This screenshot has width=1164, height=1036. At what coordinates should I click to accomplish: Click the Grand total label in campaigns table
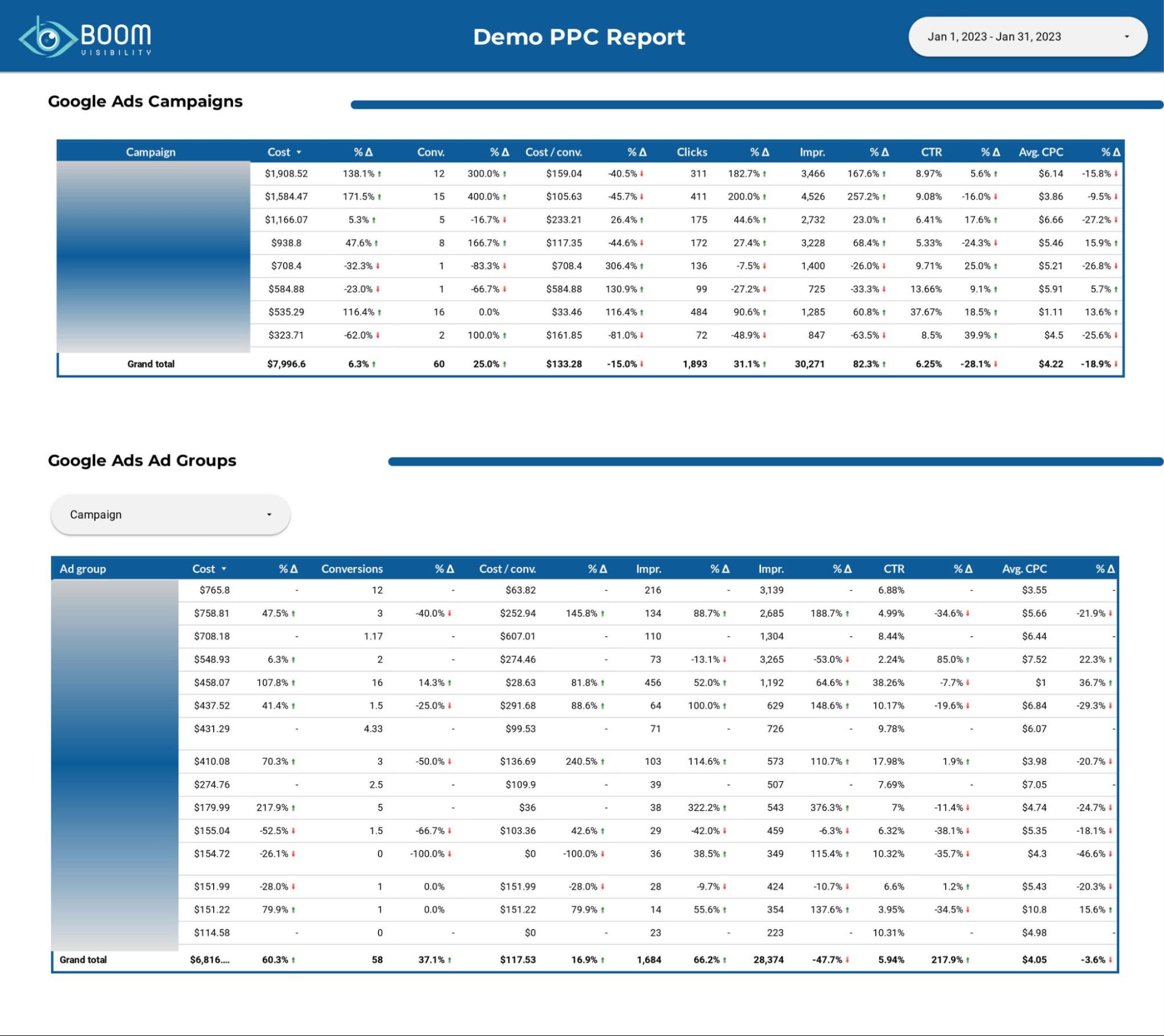151,364
